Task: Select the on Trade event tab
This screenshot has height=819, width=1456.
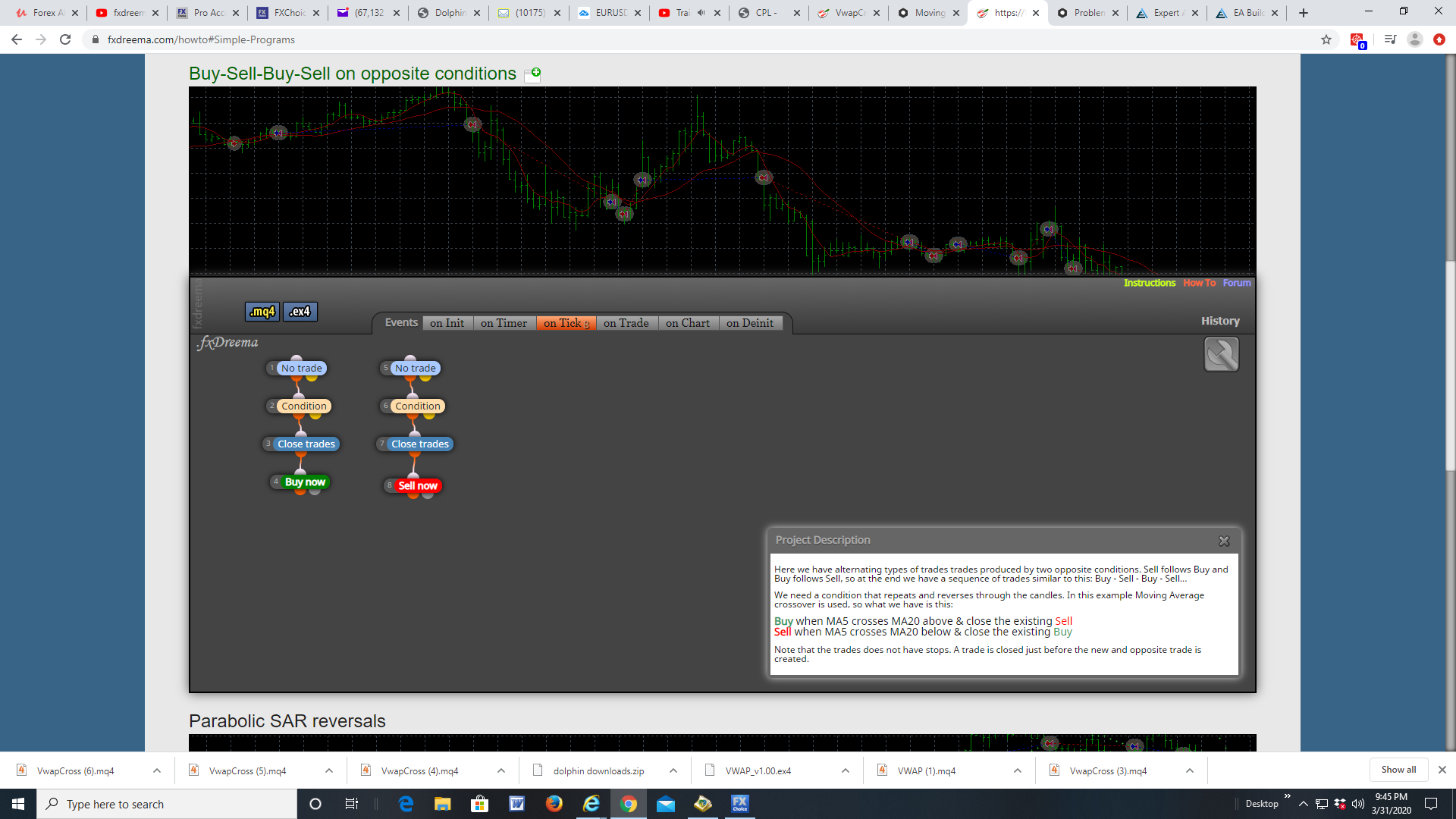Action: 626,323
